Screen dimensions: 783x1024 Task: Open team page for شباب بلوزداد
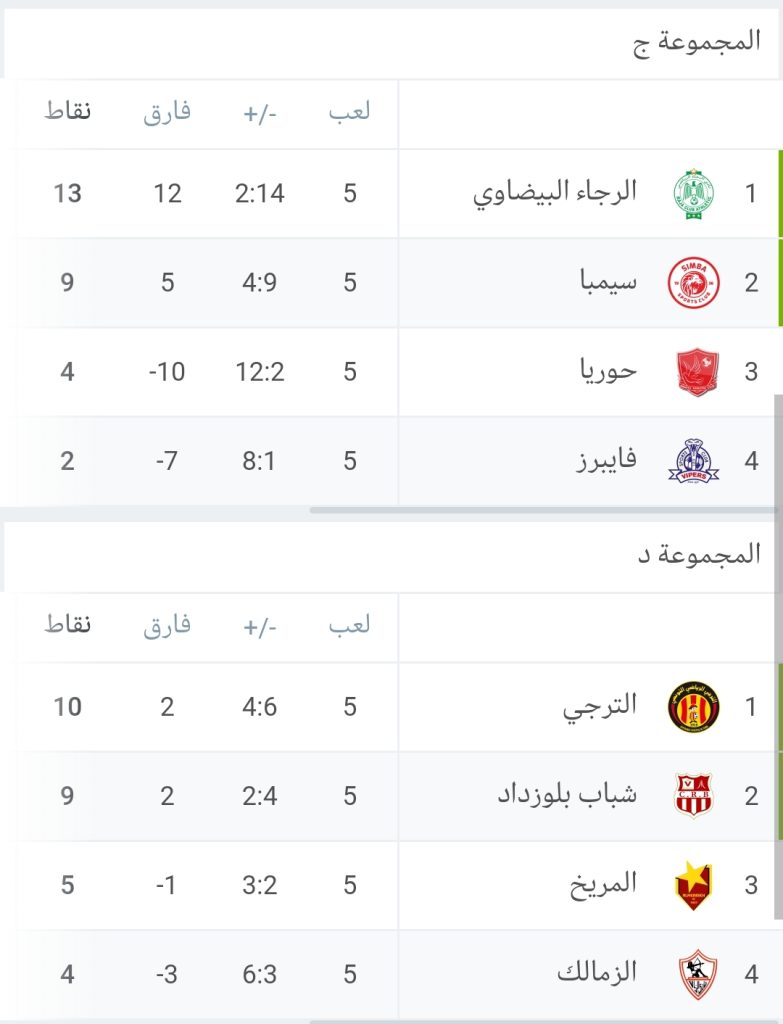(x=567, y=795)
